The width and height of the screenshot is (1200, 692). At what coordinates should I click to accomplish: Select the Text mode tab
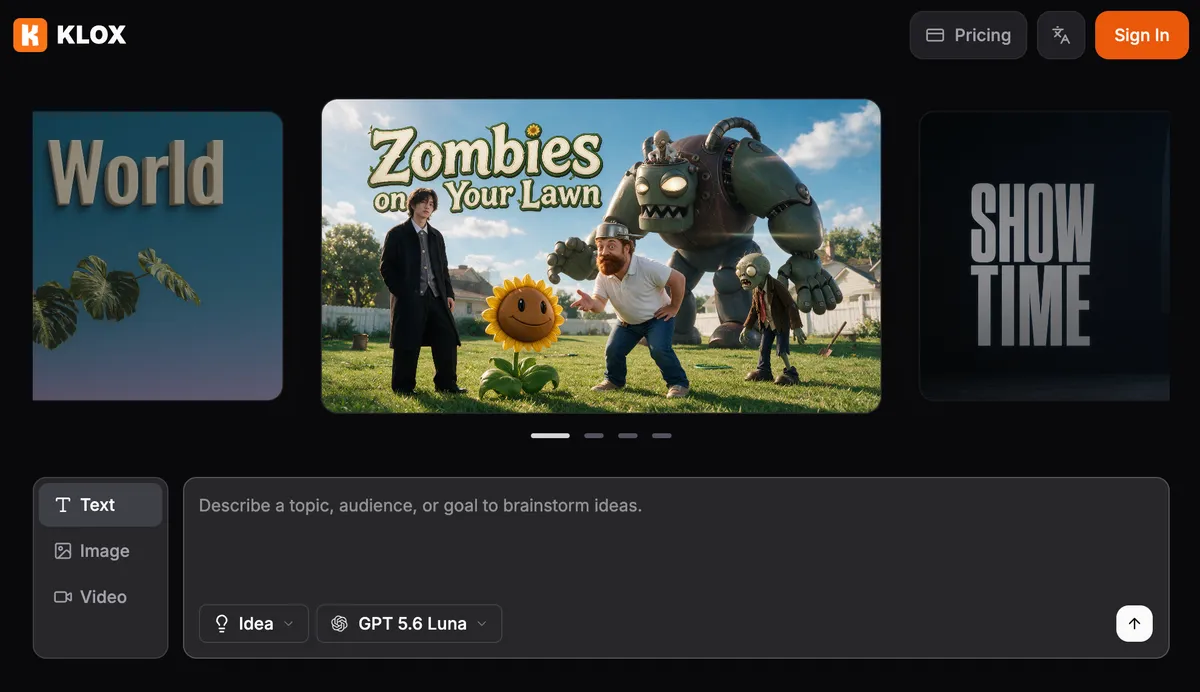pyautogui.click(x=100, y=505)
